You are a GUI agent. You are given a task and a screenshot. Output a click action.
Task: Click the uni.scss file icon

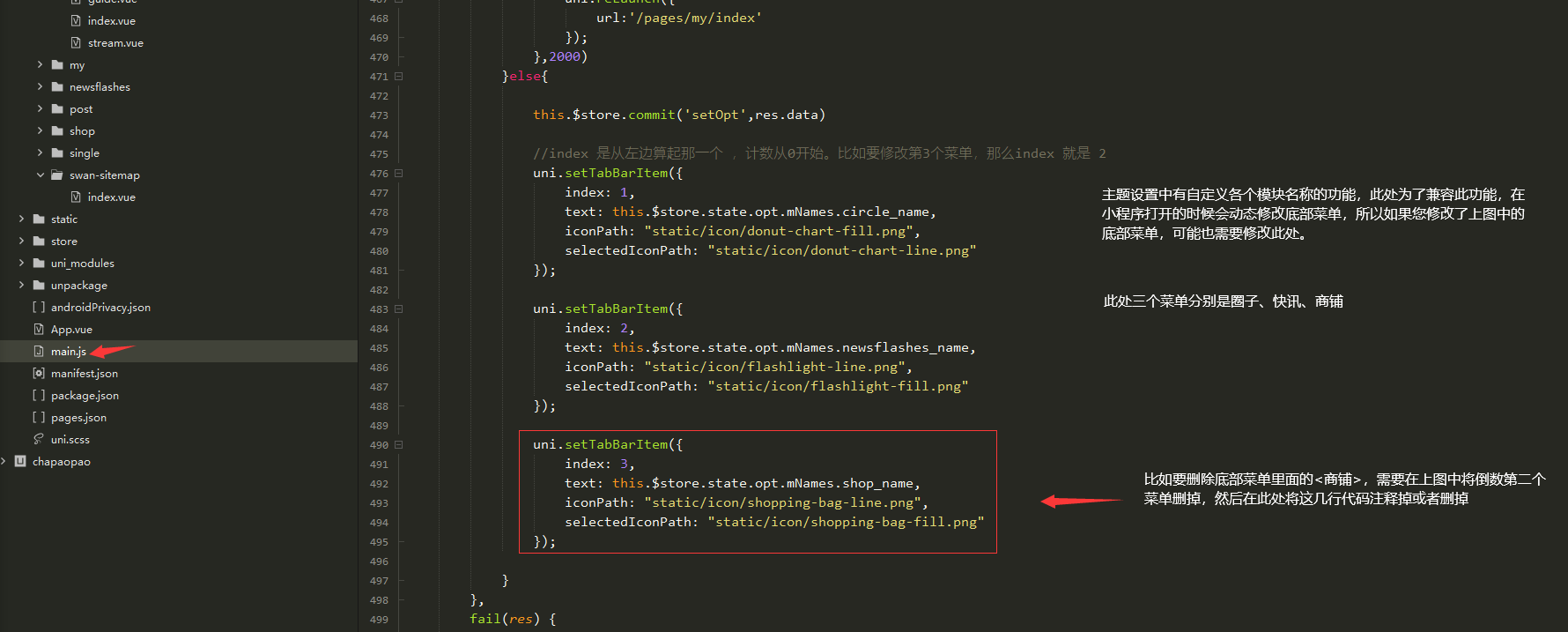pos(39,440)
